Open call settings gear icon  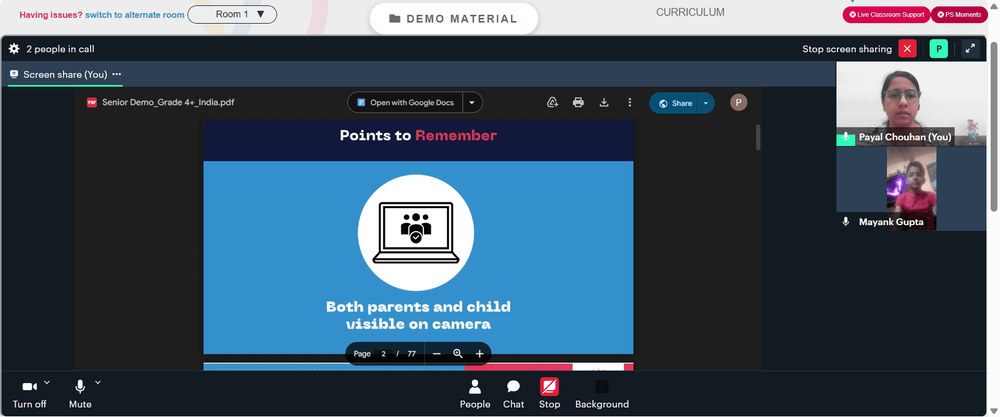[14, 49]
